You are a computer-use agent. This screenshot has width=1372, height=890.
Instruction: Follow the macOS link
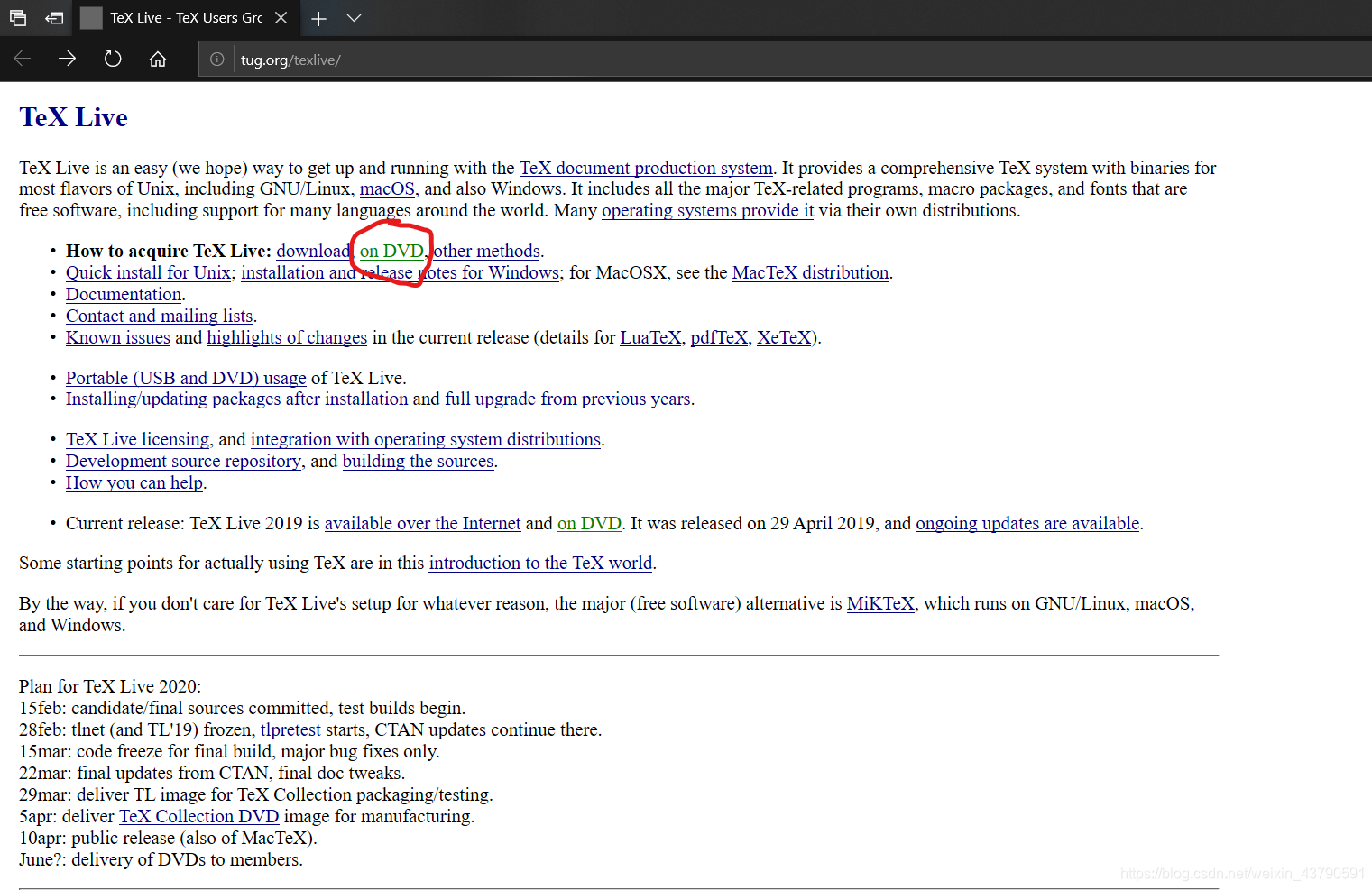[x=387, y=189]
